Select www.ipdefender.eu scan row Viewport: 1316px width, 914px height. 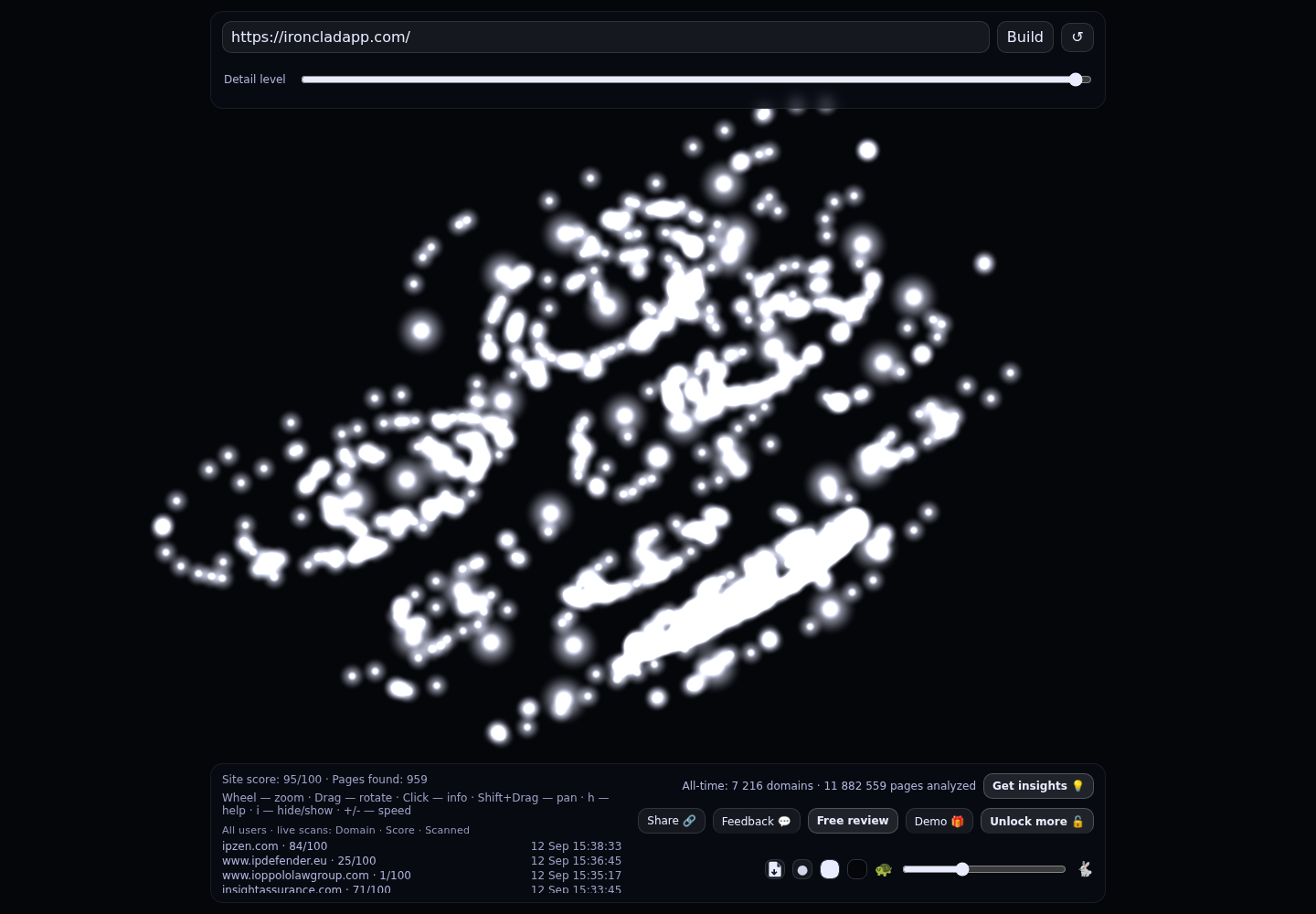(421, 861)
